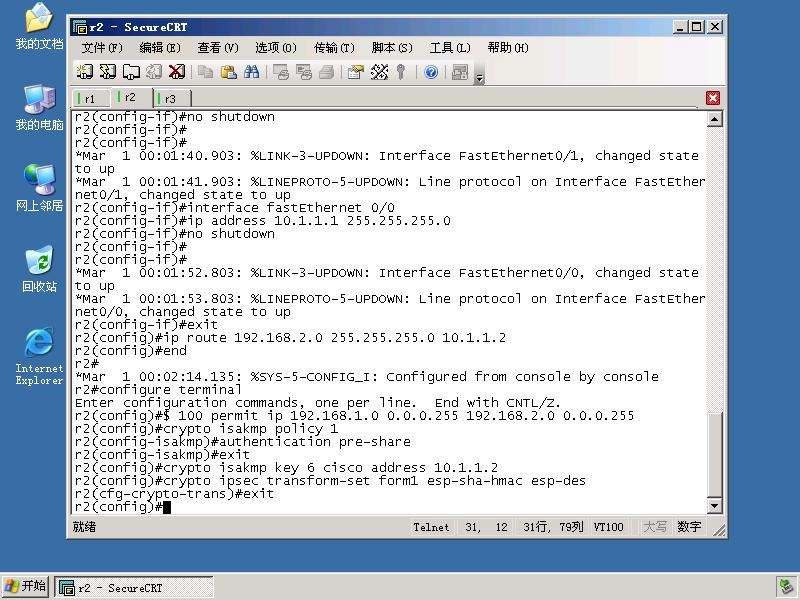Open Connect in Tab toolbar icon
The width and height of the screenshot is (800, 600).
(x=131, y=72)
